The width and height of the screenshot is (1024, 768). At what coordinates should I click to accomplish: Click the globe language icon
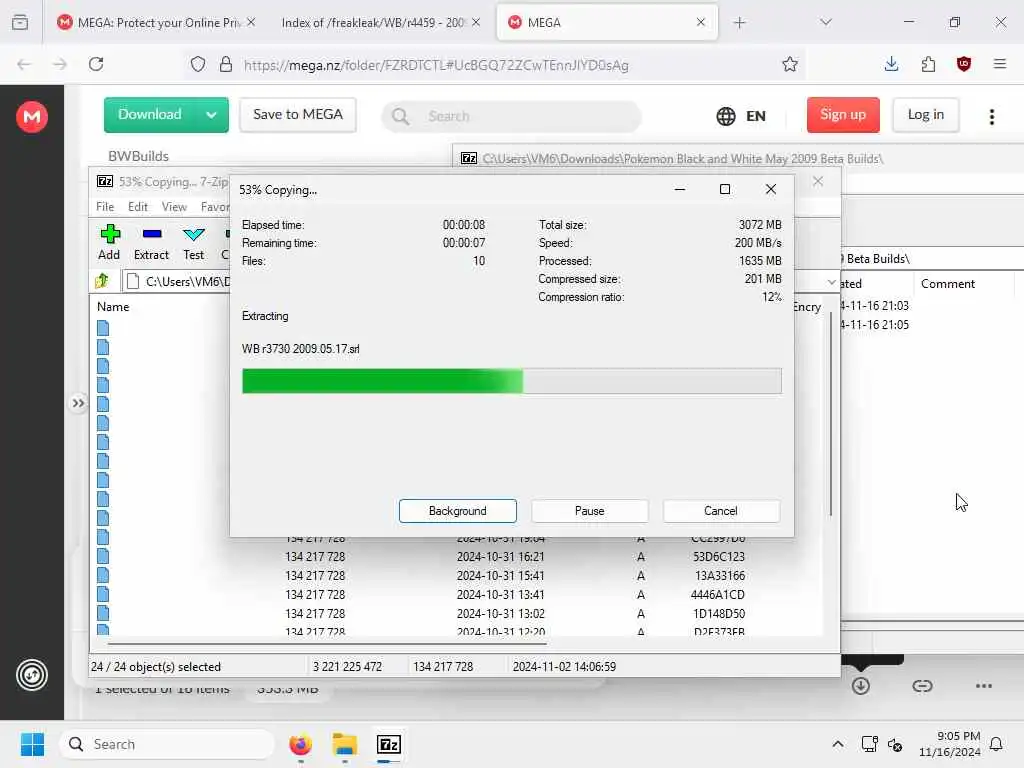click(726, 116)
